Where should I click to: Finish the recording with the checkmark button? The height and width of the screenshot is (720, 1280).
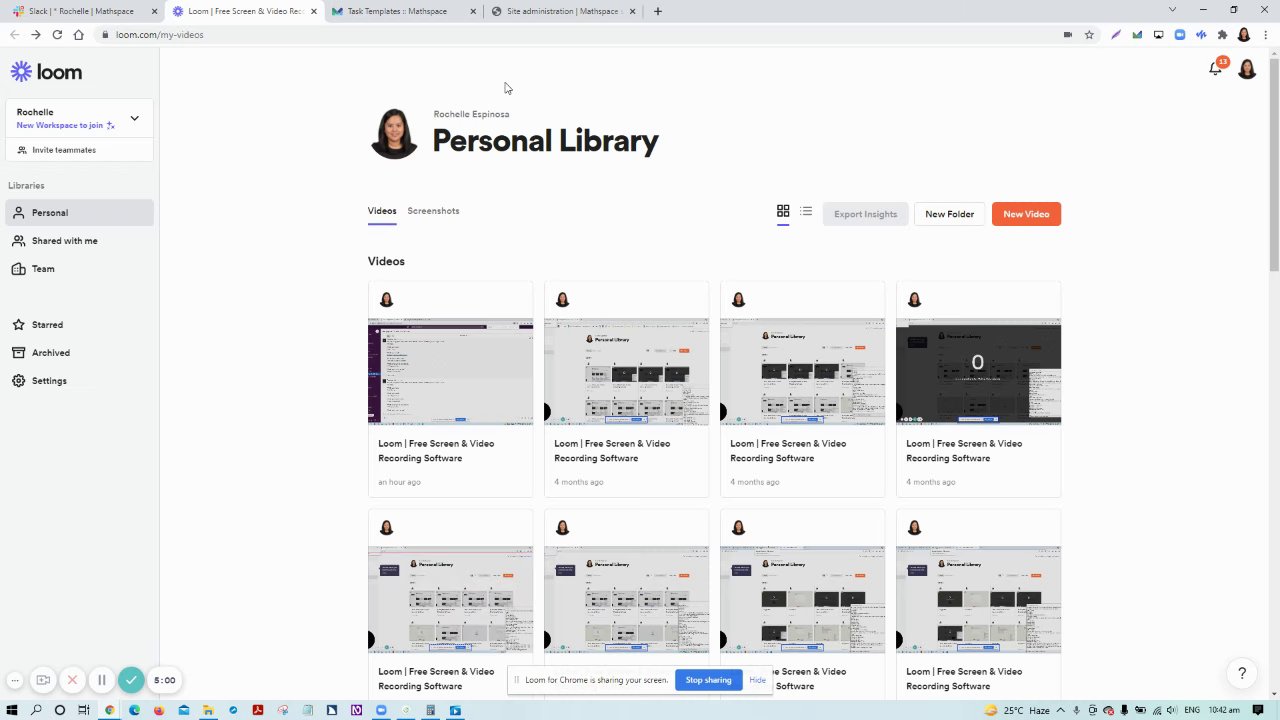click(131, 680)
